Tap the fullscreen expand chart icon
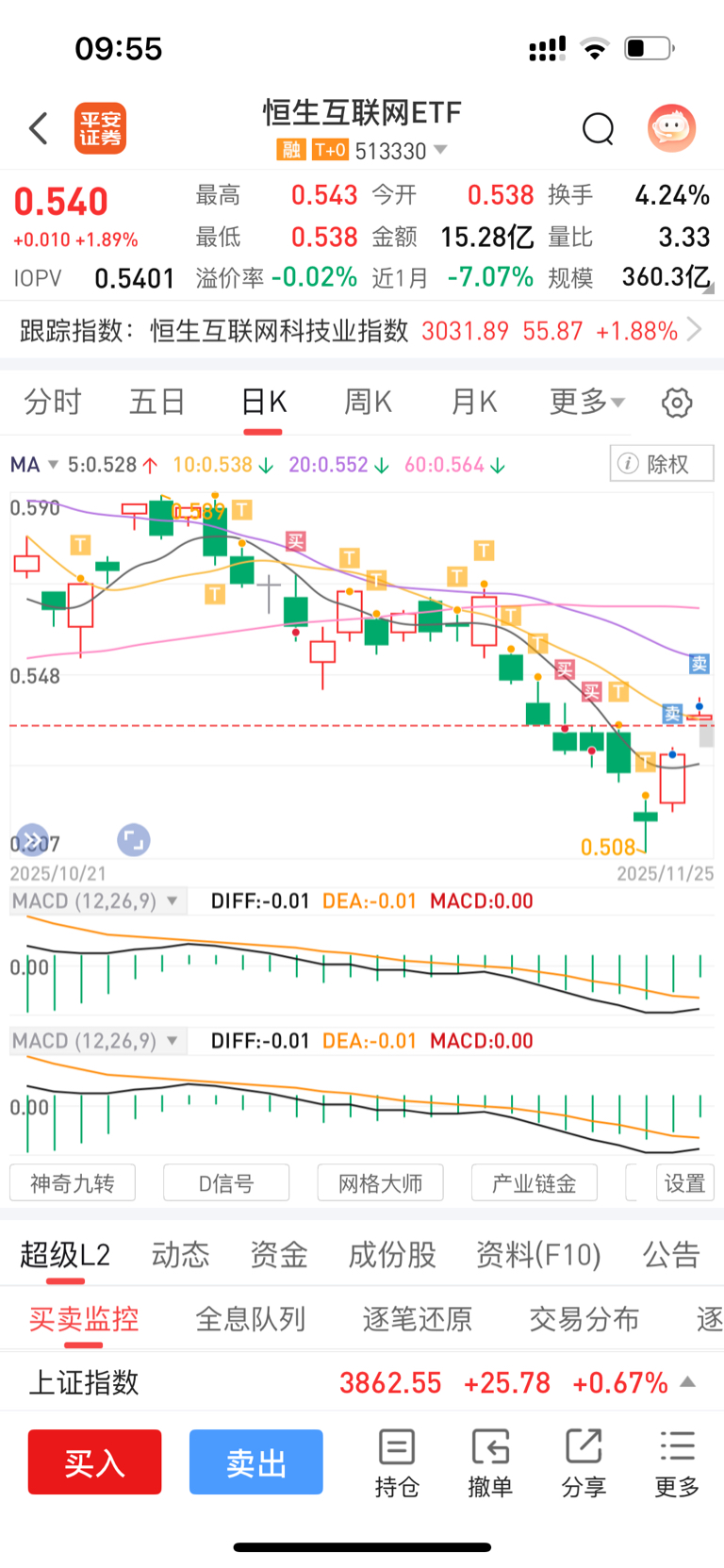Viewport: 724px width, 1568px height. pyautogui.click(x=134, y=840)
